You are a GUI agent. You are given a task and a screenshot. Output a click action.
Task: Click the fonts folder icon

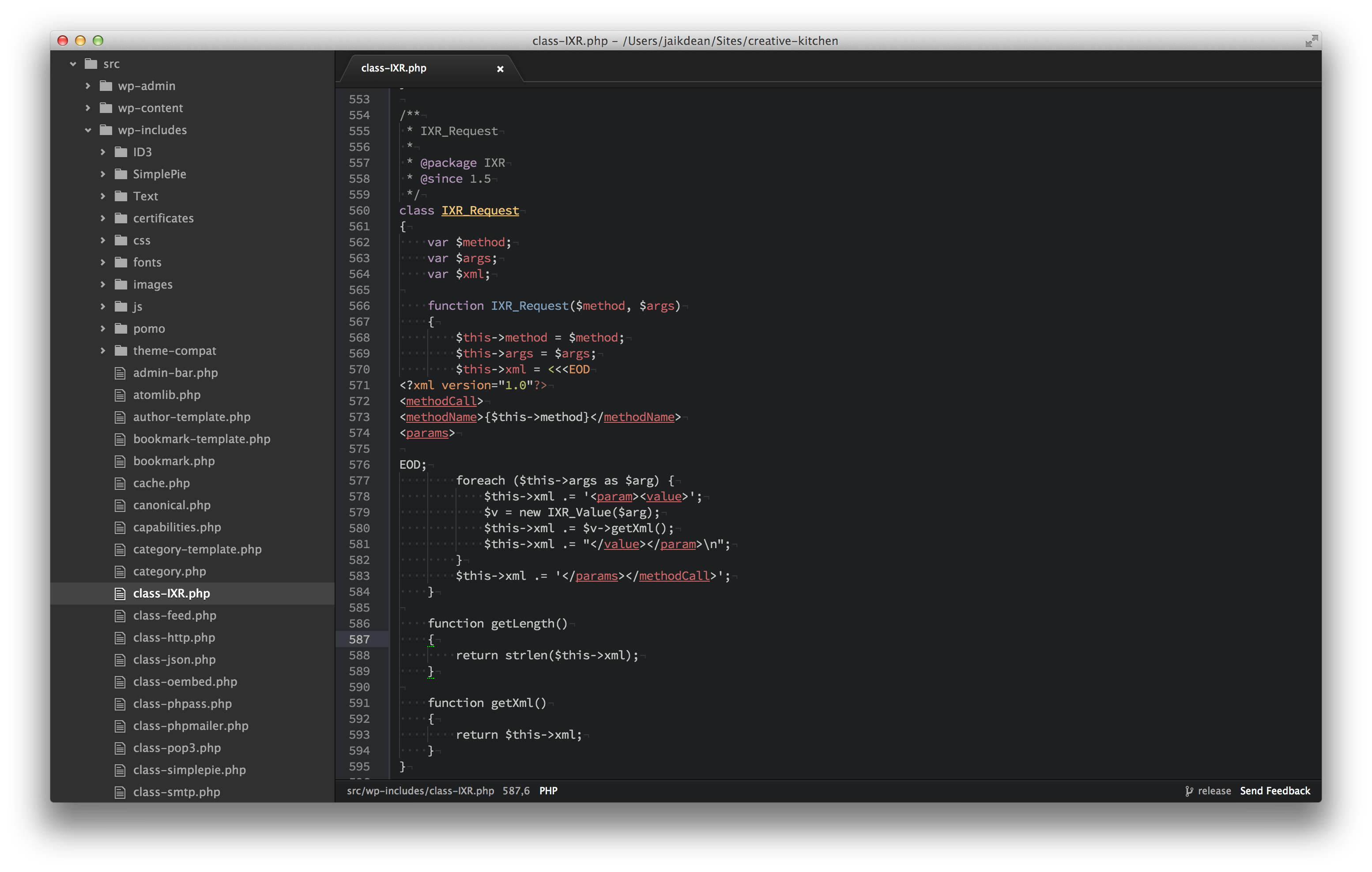coord(121,263)
